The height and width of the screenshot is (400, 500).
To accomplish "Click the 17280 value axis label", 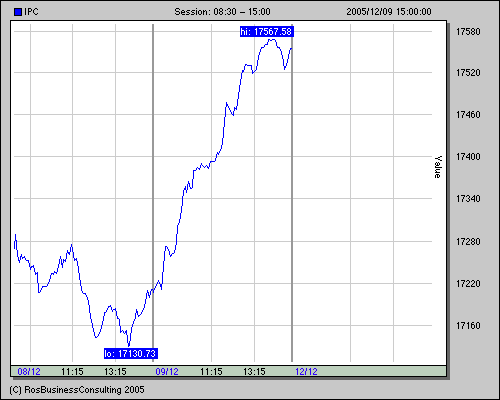I will point(468,241).
